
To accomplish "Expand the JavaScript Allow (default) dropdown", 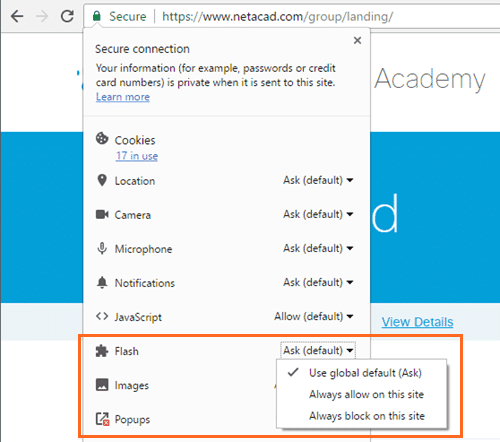I will click(x=313, y=316).
